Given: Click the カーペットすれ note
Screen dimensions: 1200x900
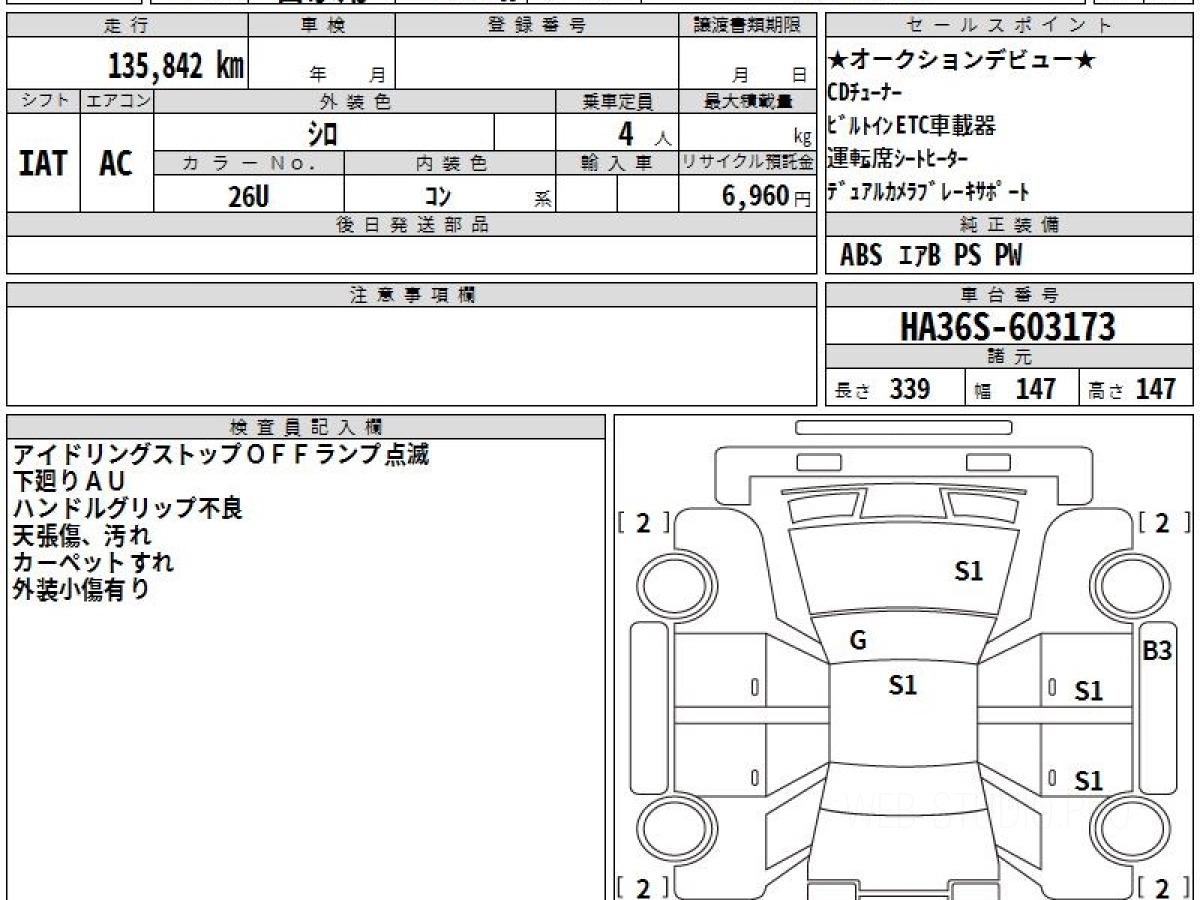Looking at the screenshot, I should pyautogui.click(x=94, y=562).
